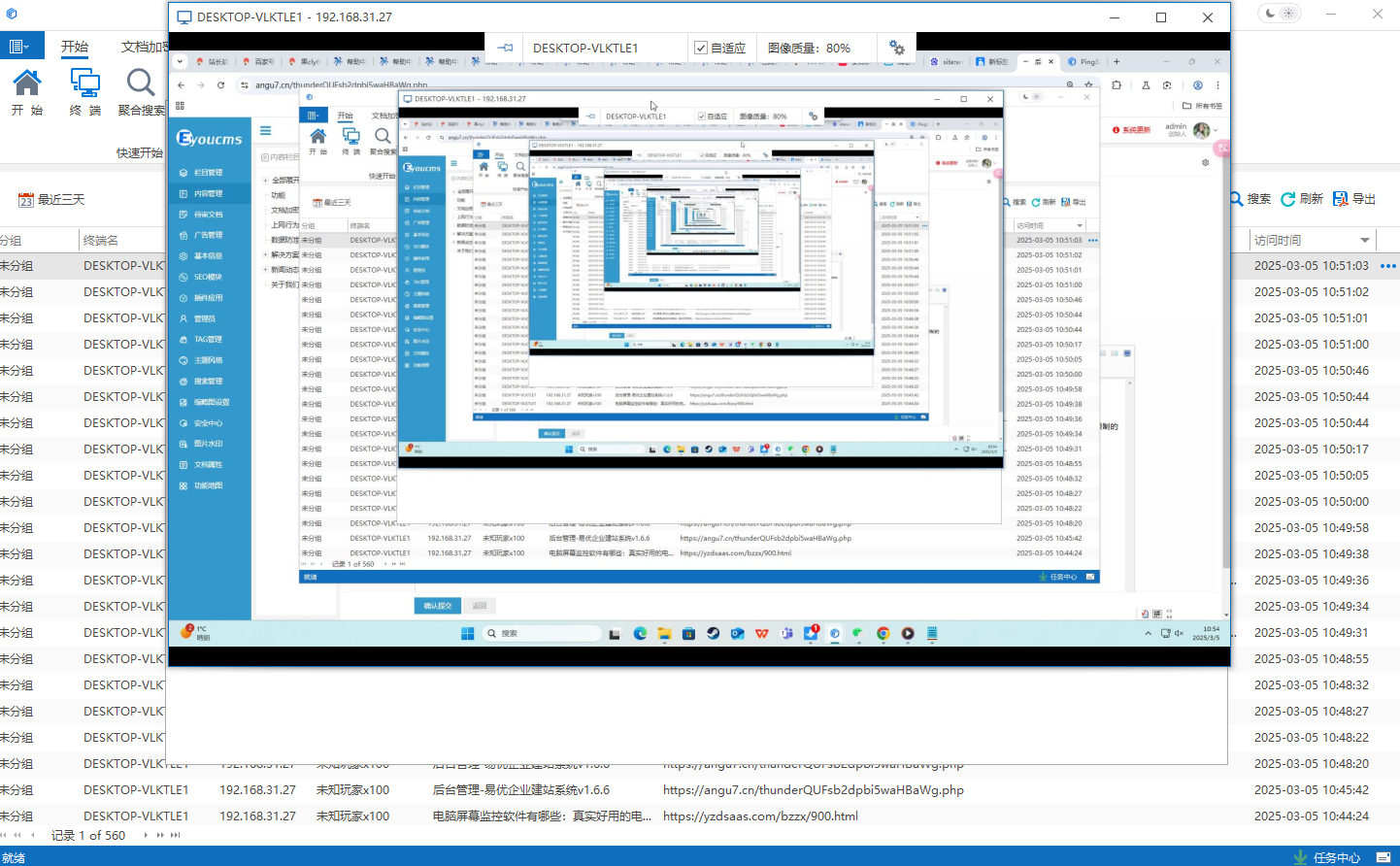
Task: Click the https://yzdsaas.com/bzzx/900.html cell in the main app's bottom row
Action: 760,816
